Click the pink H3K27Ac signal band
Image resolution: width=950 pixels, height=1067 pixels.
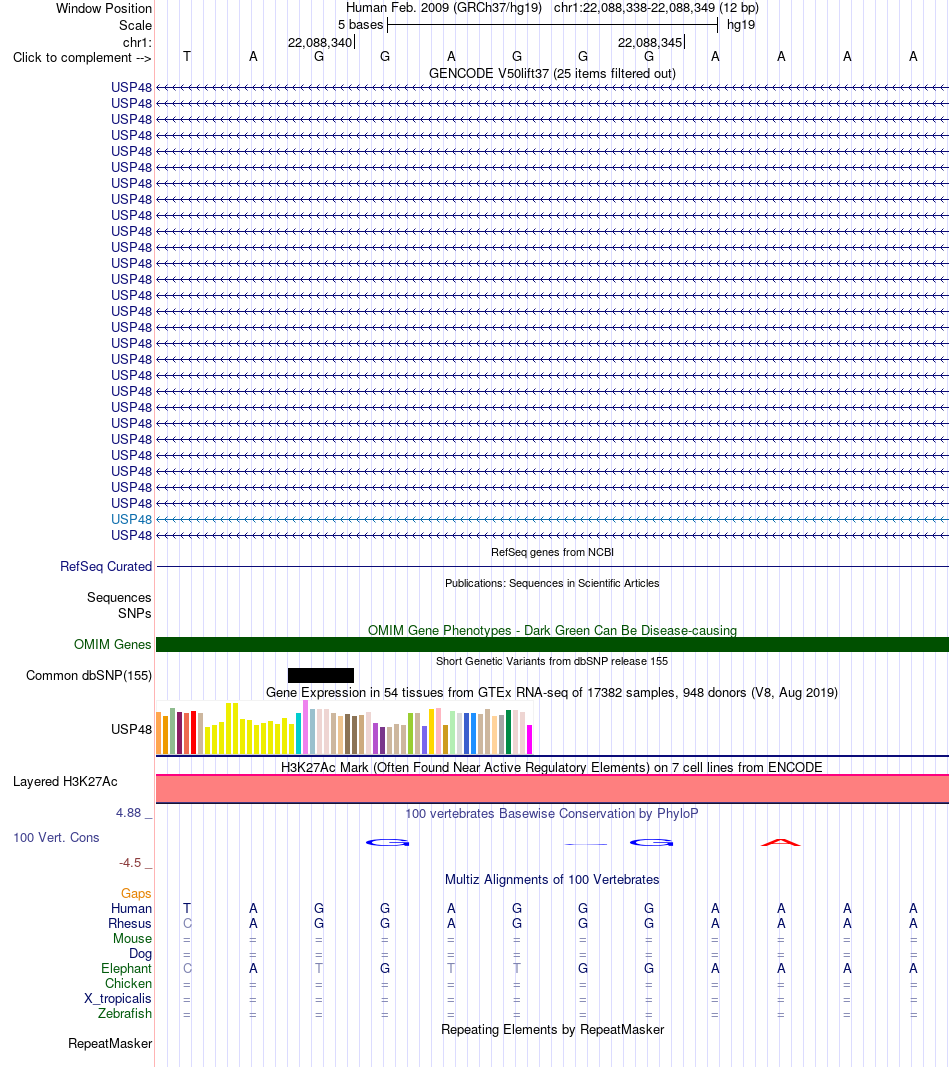552,789
